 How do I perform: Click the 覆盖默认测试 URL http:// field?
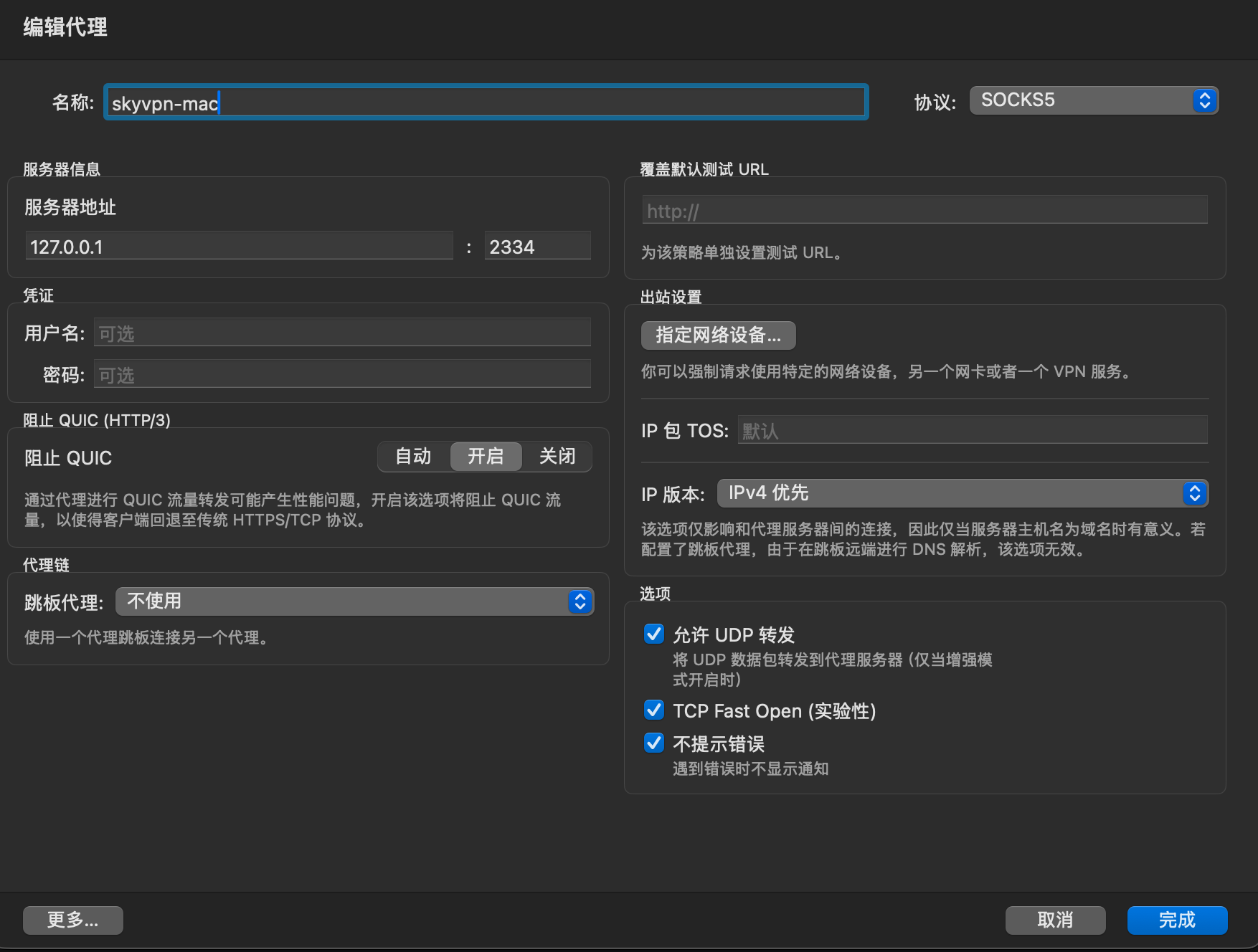(x=924, y=210)
